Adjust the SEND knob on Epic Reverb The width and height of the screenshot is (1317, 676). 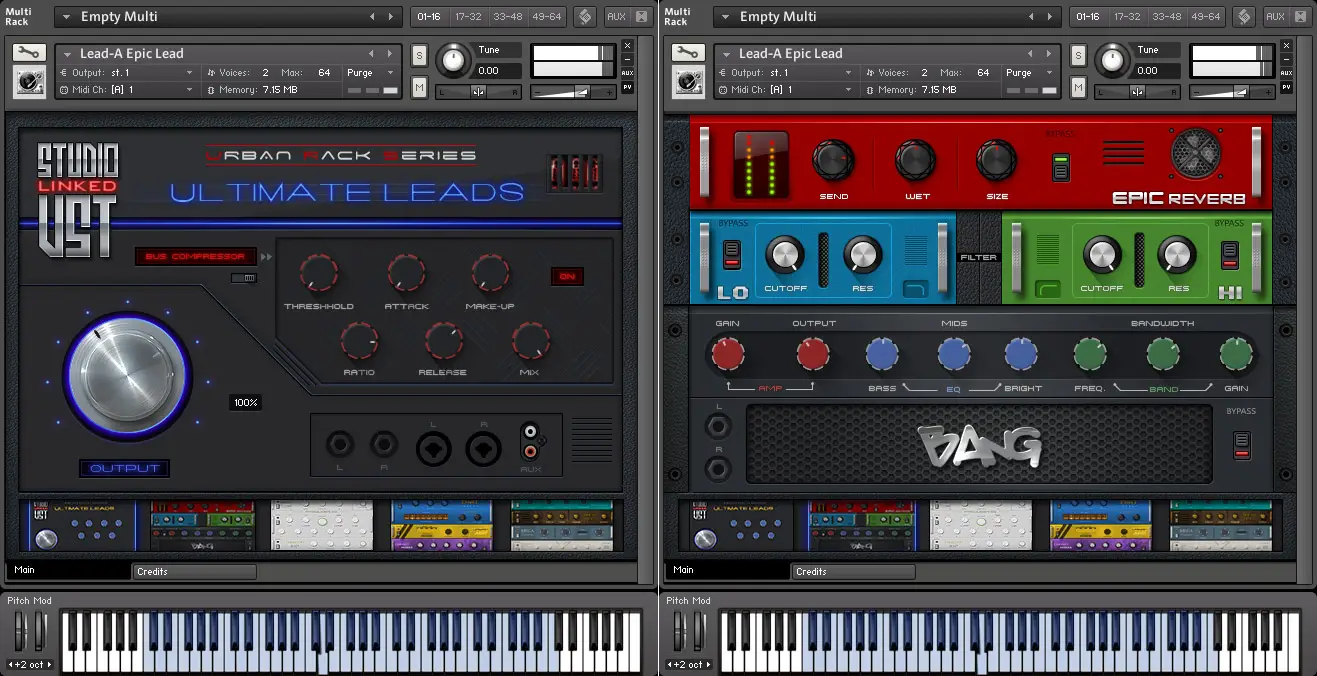pyautogui.click(x=833, y=160)
